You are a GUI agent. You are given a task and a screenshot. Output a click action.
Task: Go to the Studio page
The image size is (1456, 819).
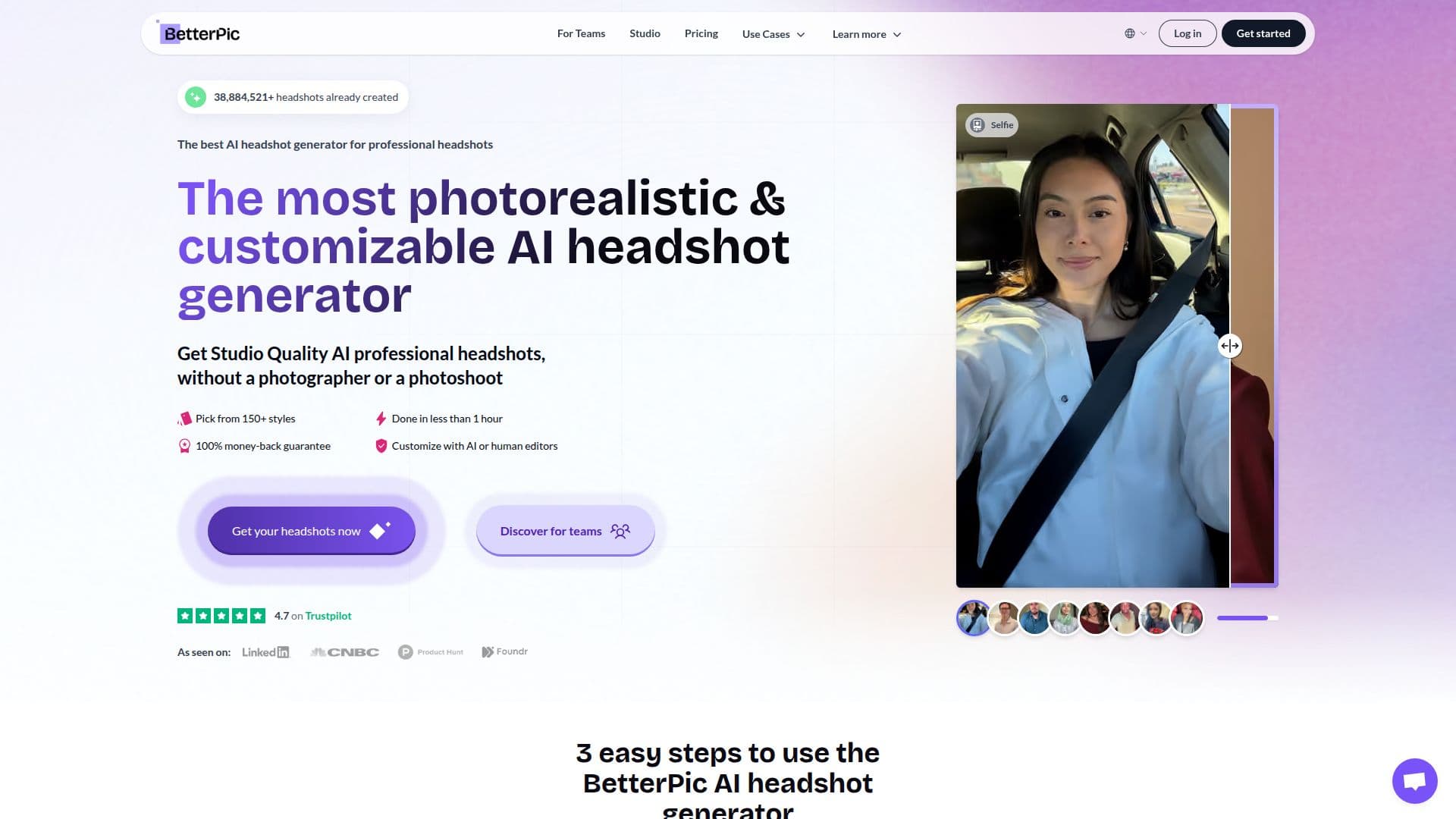(645, 33)
